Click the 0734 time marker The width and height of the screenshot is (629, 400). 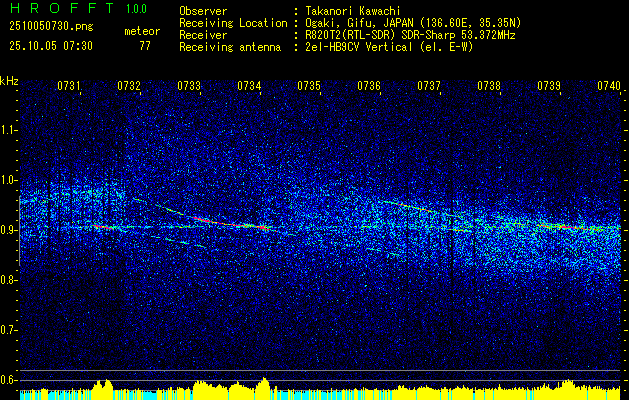point(249,86)
